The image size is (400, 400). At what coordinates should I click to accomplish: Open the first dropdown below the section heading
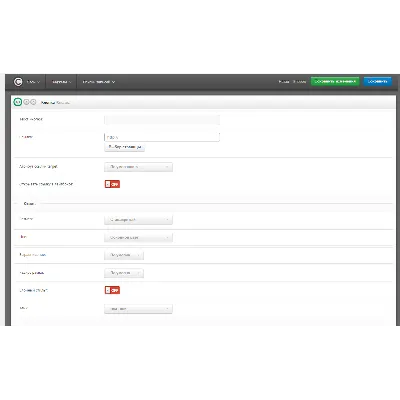click(x=138, y=220)
